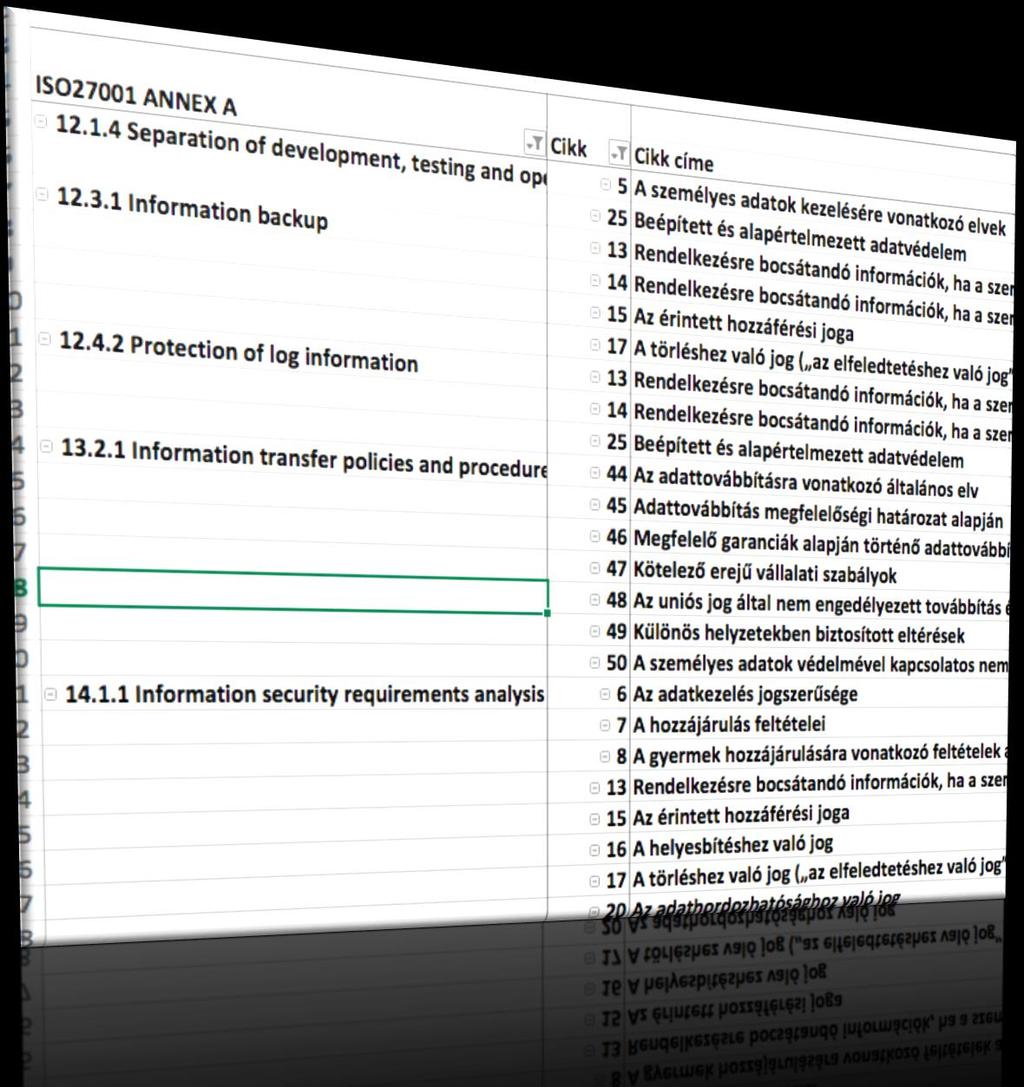Click the 12.1.4 Separation of development text
1024x1087 pixels.
(300, 152)
